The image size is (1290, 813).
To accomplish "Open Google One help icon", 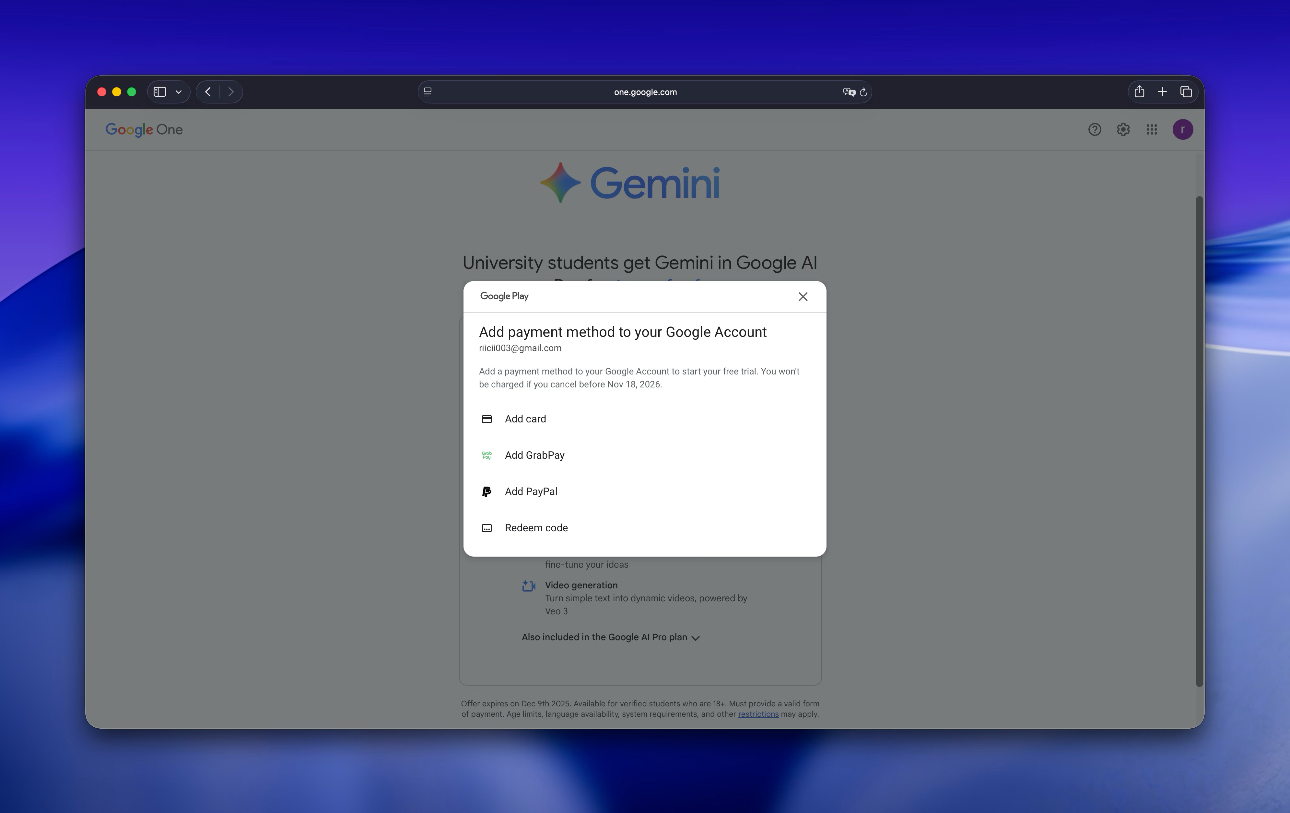I will [x=1095, y=130].
